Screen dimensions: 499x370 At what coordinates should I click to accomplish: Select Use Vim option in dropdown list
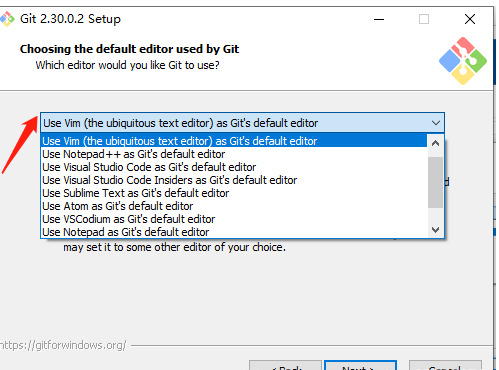(x=234, y=141)
